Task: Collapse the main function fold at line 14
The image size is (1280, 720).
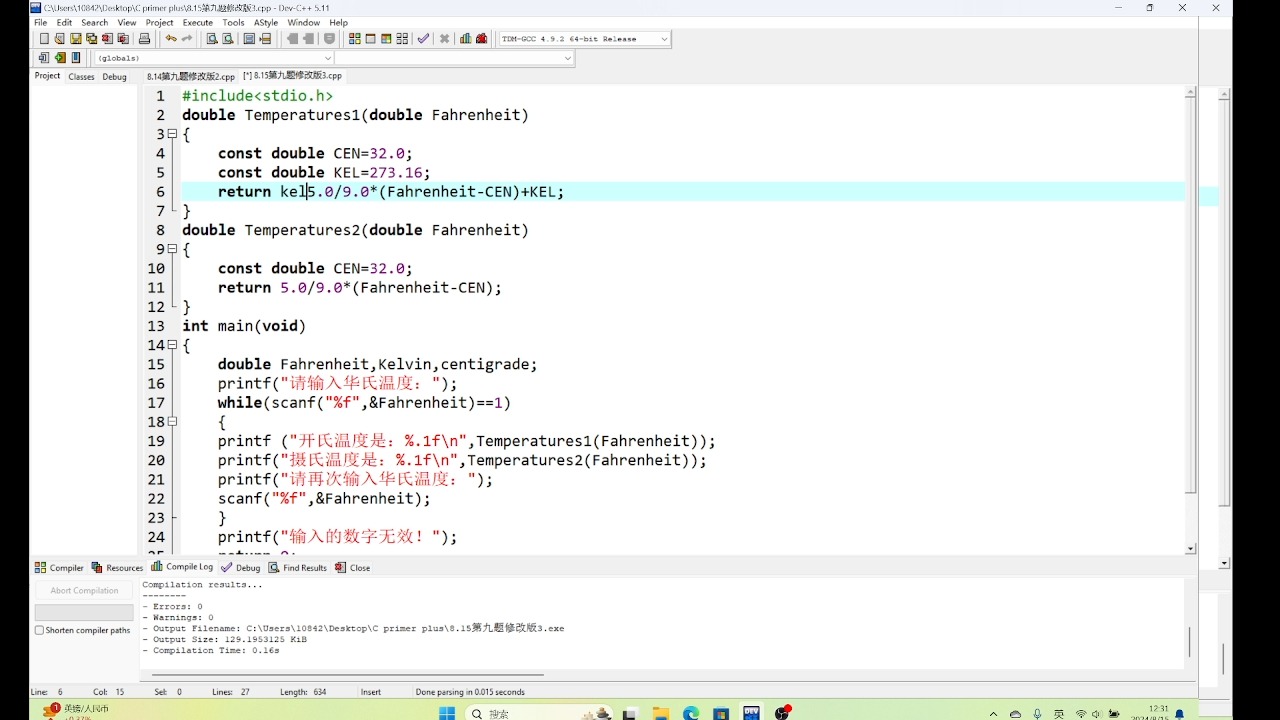Action: [172, 345]
